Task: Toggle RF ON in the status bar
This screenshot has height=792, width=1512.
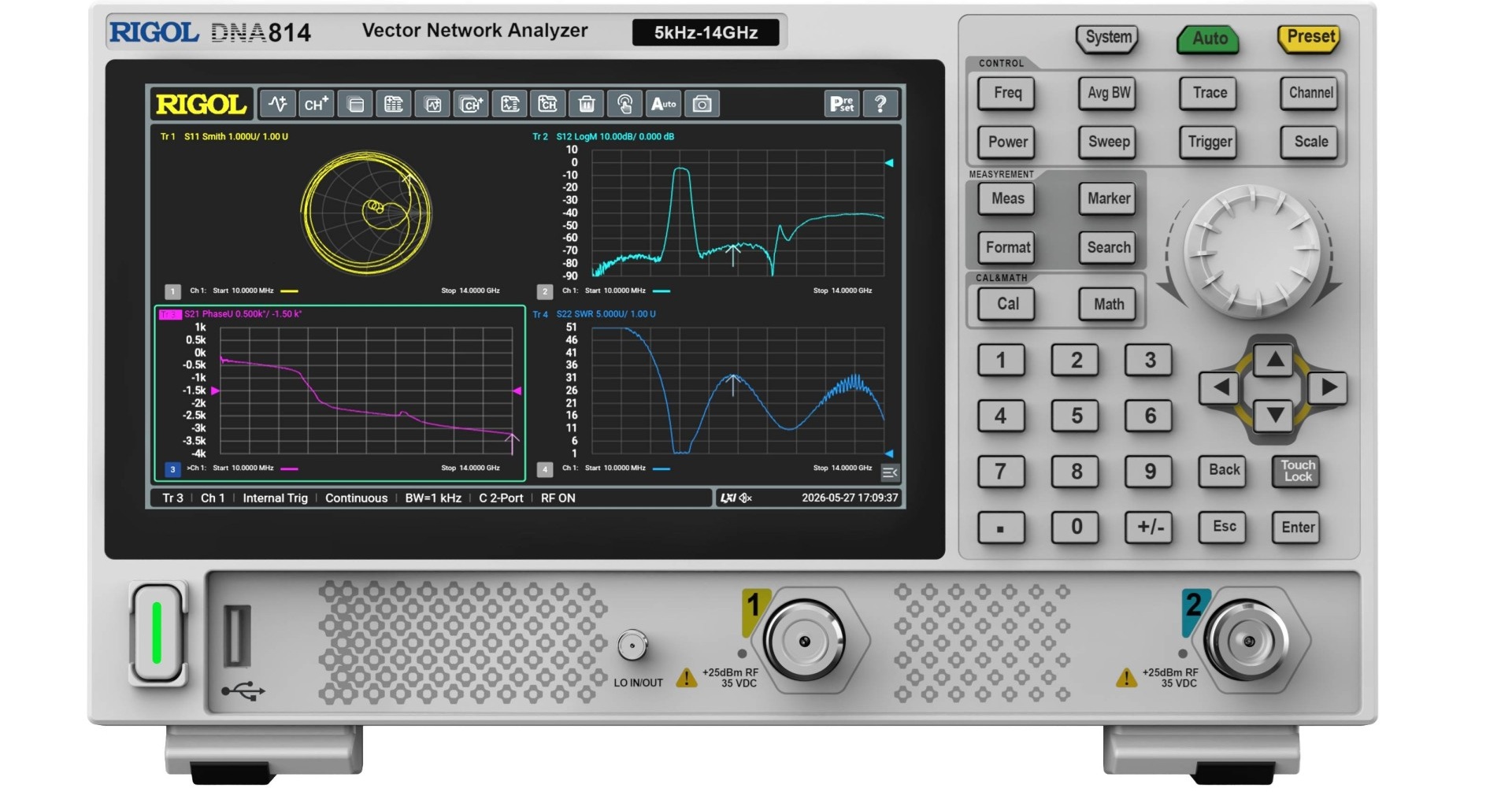Action: [558, 498]
